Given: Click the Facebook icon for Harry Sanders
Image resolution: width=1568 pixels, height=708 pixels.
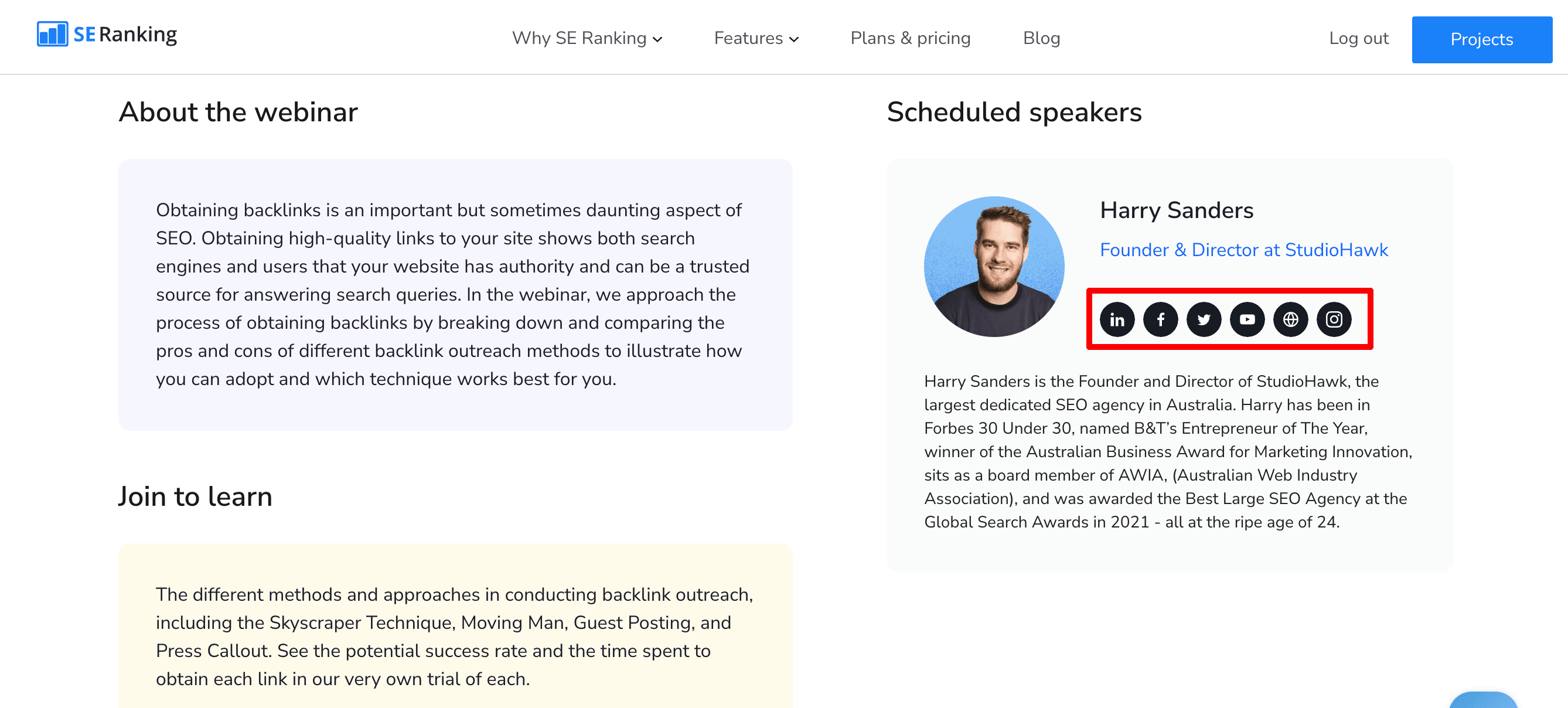Looking at the screenshot, I should coord(1161,319).
